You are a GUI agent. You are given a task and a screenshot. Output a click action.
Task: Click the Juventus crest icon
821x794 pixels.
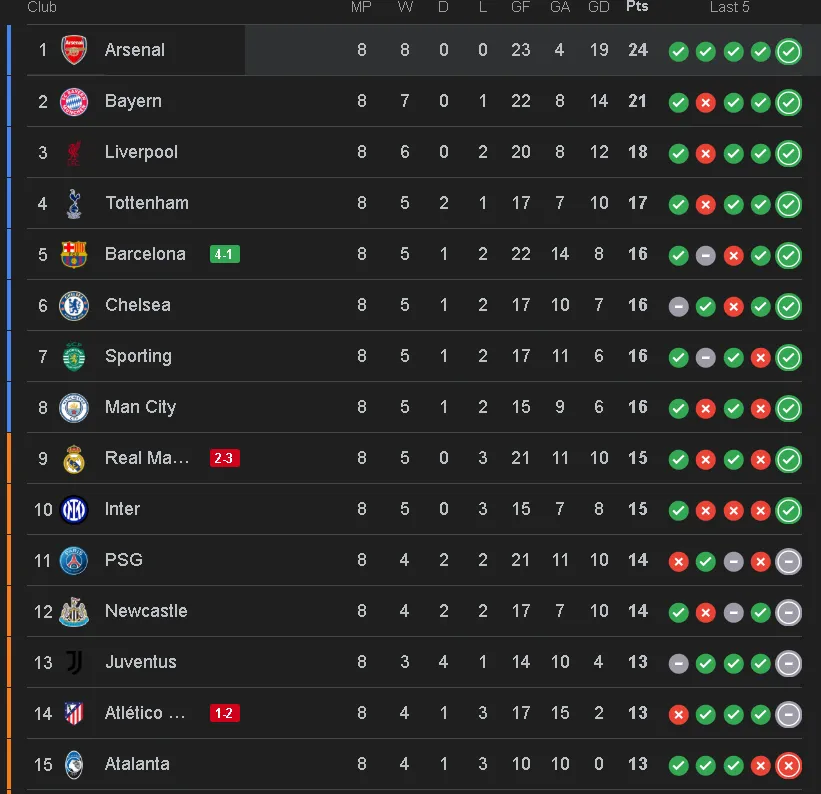point(74,662)
